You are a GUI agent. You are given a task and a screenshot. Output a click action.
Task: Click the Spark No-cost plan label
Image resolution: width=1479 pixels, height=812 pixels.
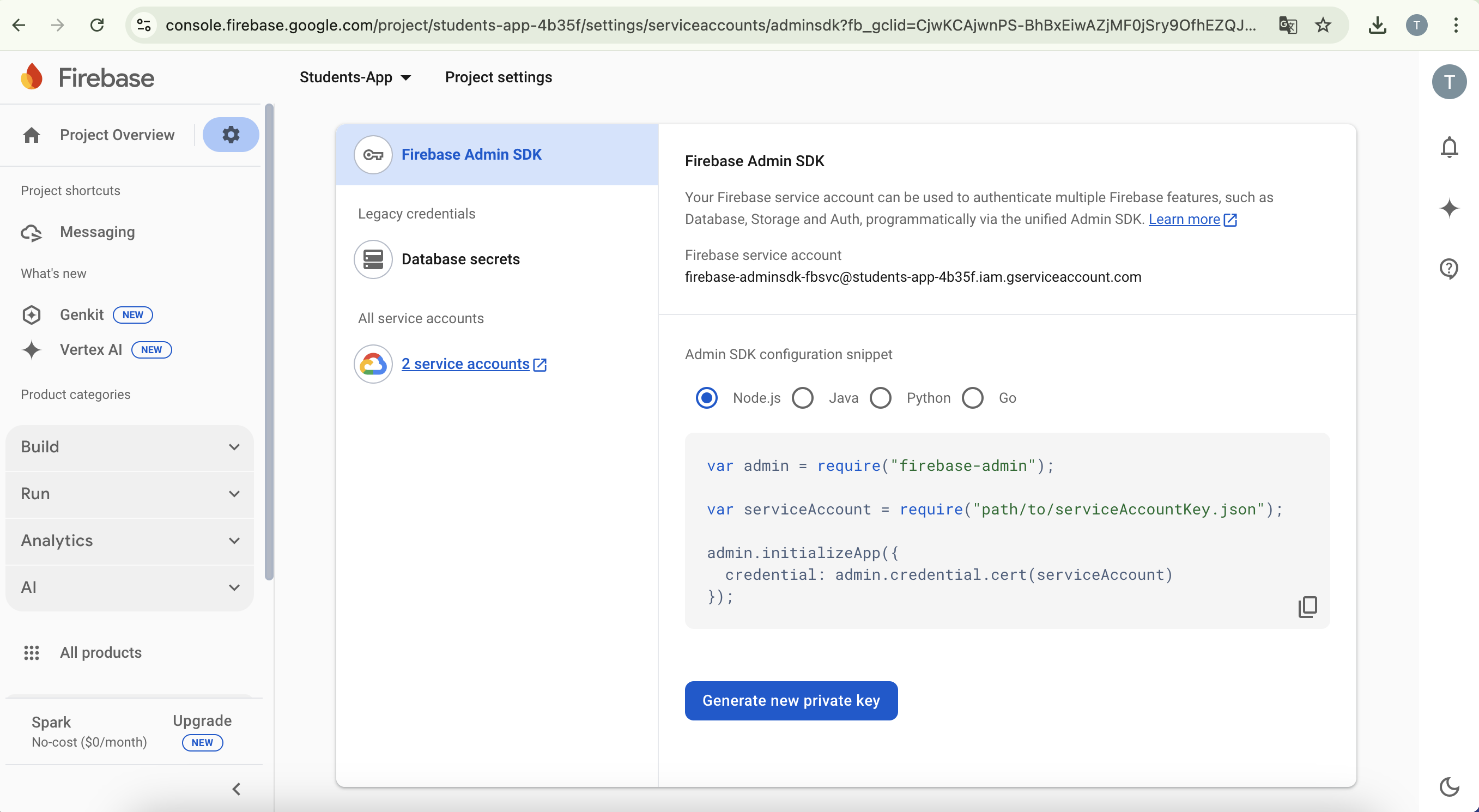tap(89, 731)
